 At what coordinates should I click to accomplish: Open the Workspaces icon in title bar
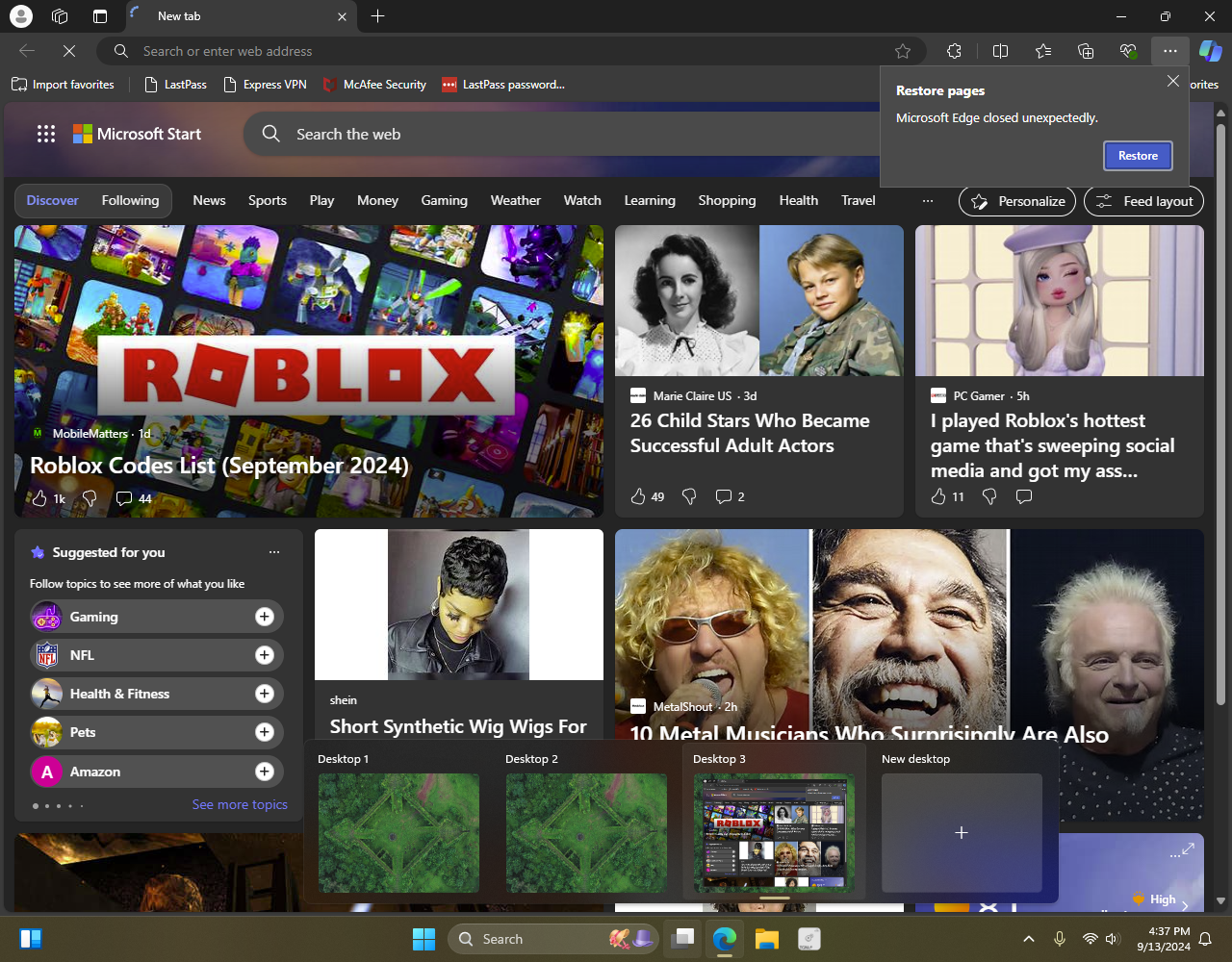click(60, 16)
